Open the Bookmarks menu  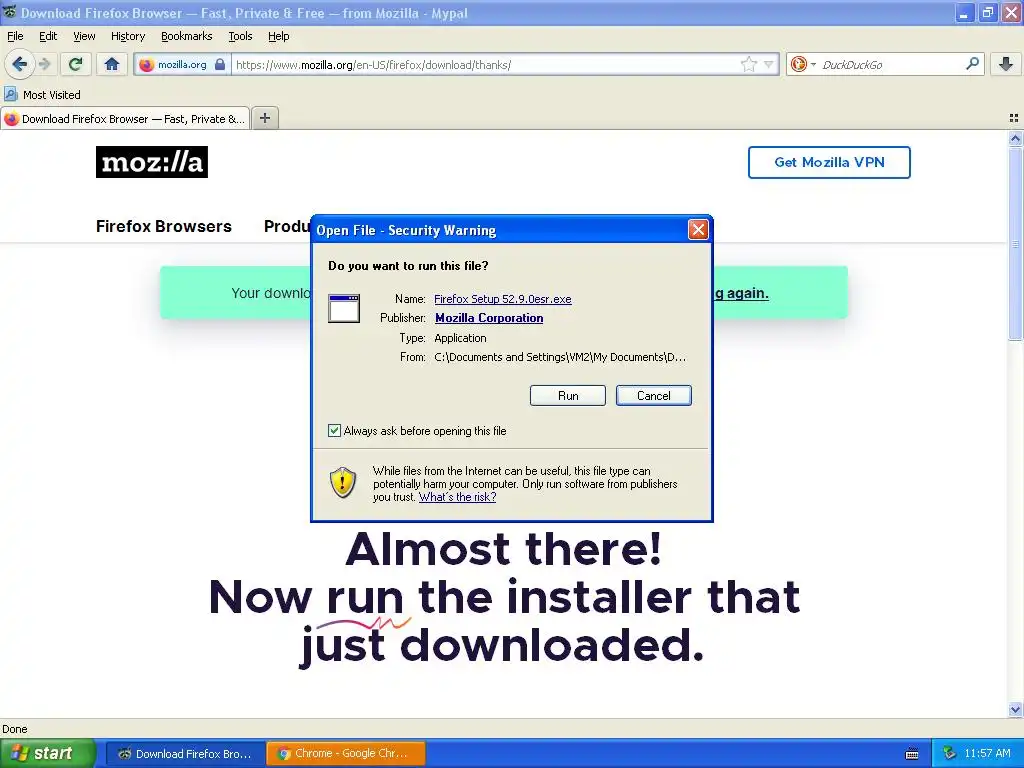coord(187,36)
